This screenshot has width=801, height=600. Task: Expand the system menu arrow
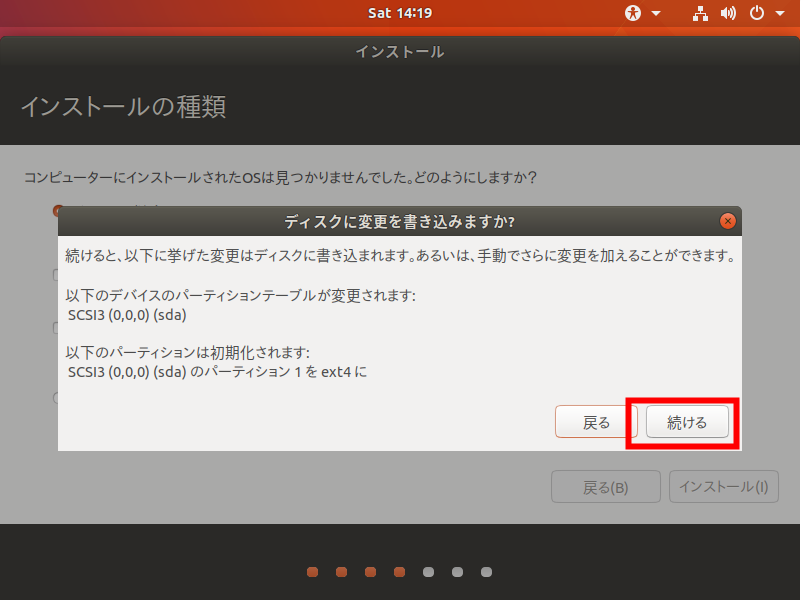780,13
